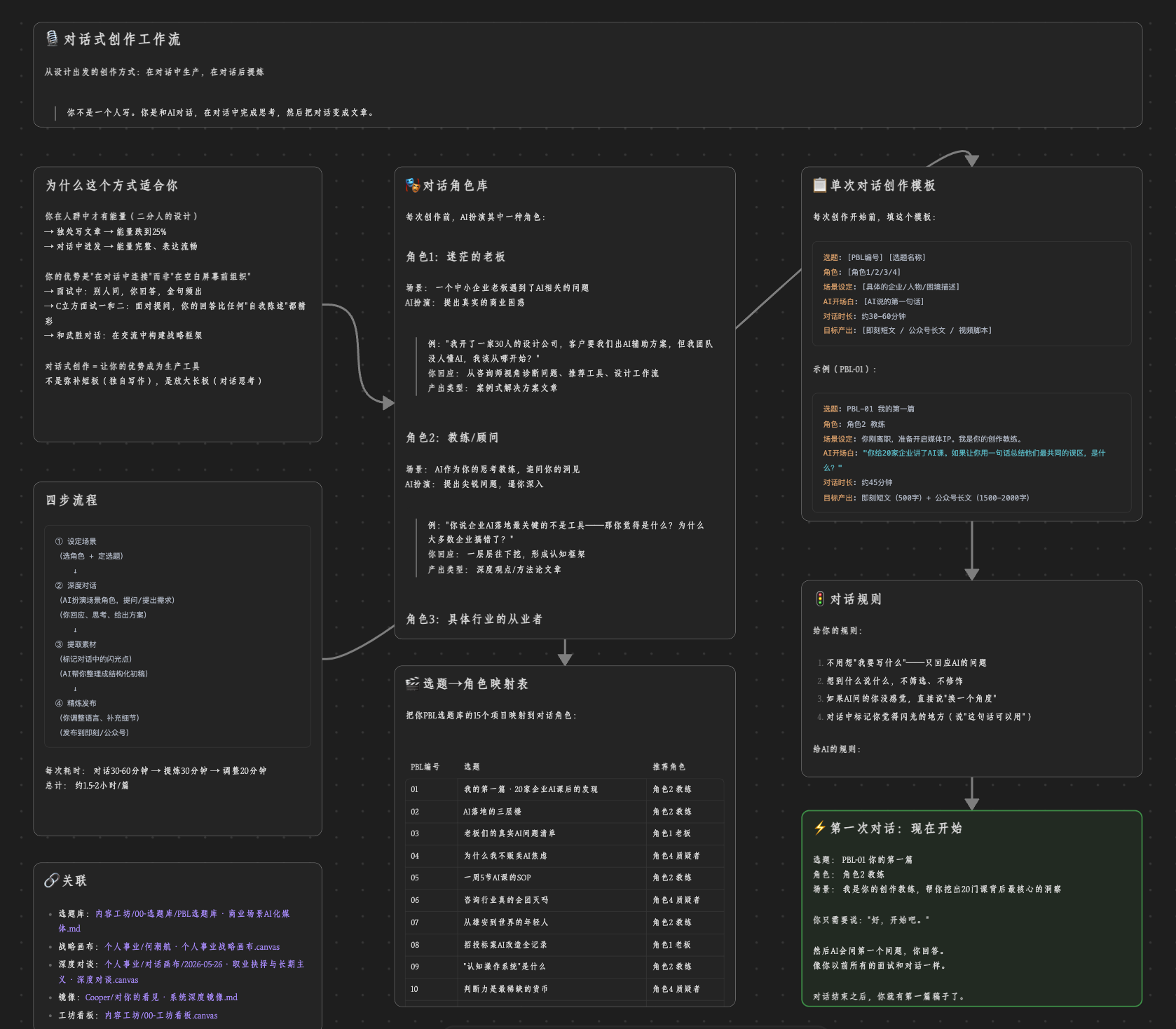Click the theater masks emoji beside 对话角色库
Screen dimensions: 1176x1029
413,185
